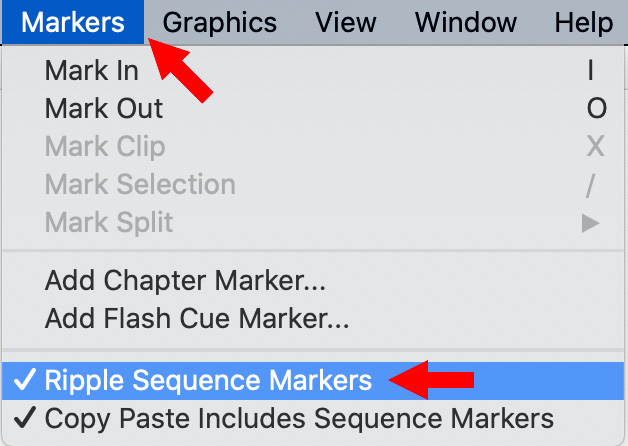Select the Mark Out command
Viewport: 628px width, 446px height.
[x=103, y=108]
